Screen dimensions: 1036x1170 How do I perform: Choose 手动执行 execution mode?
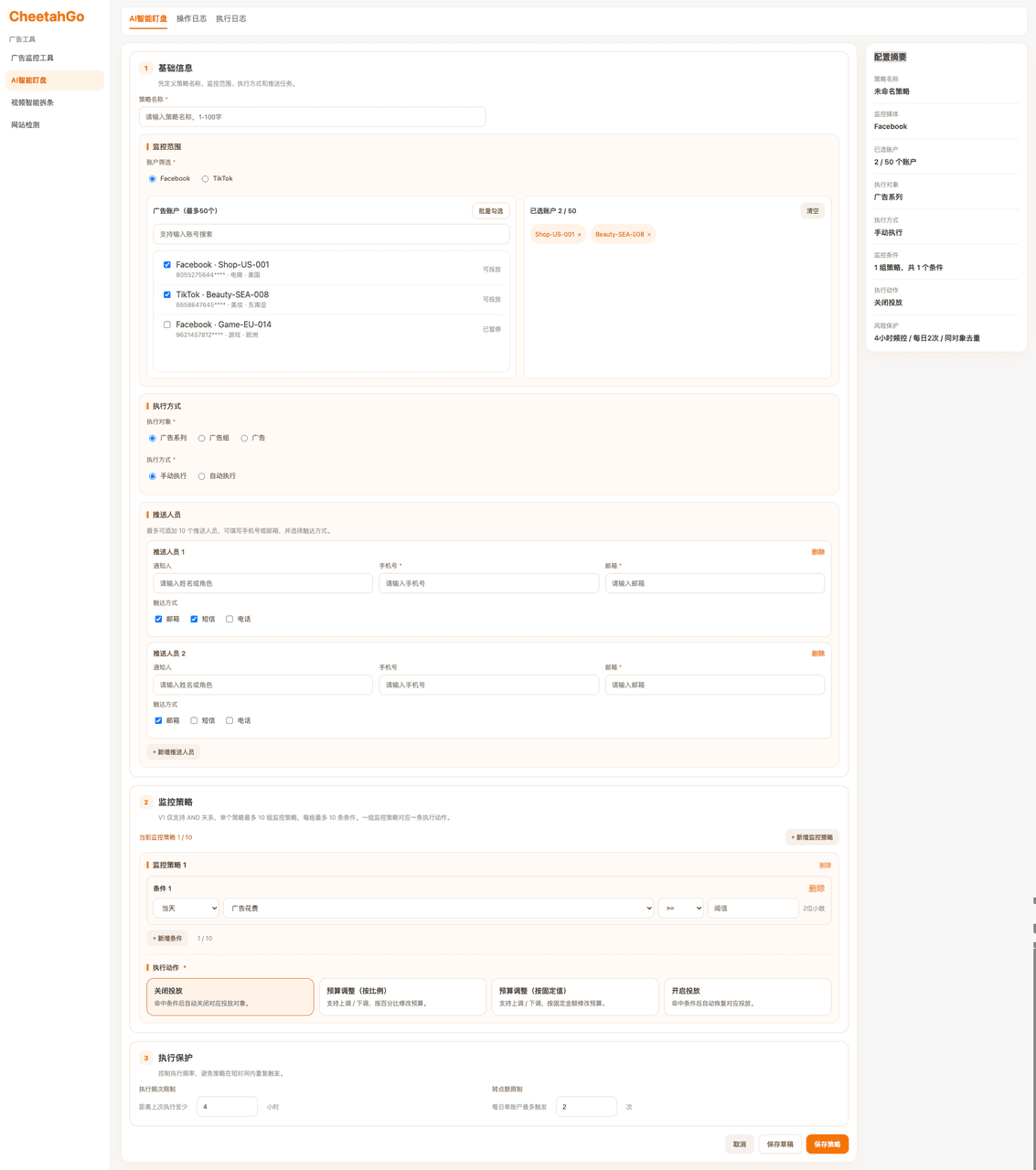point(153,476)
